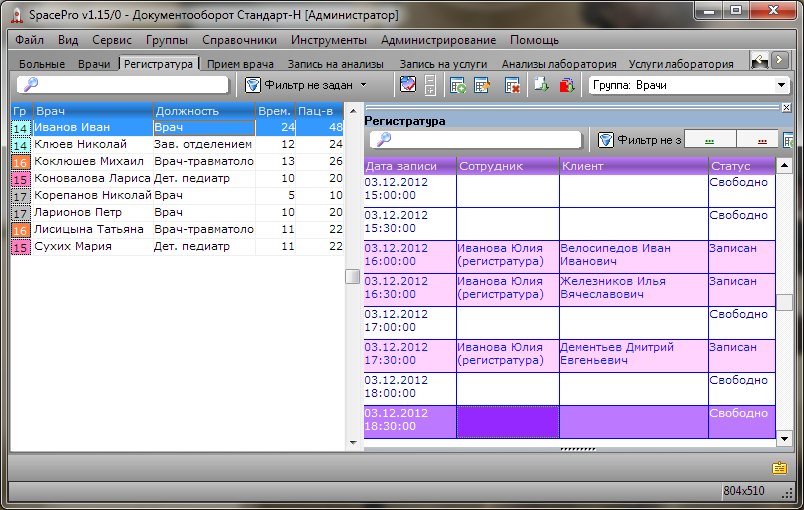Image resolution: width=804 pixels, height=510 pixels.
Task: Close the Регистратура side panel with X
Action: click(x=787, y=108)
